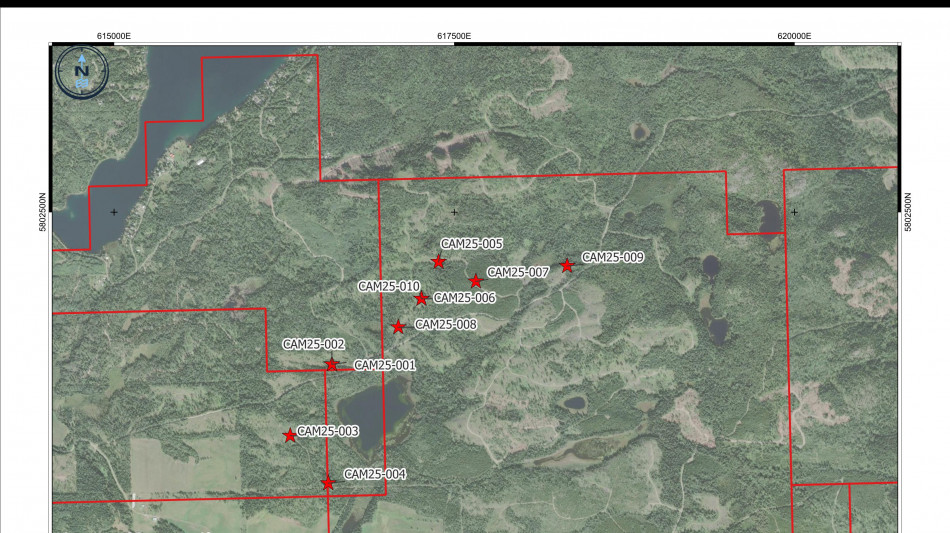950x533 pixels.
Task: Click the CAM25-009 red star marker
Action: (567, 266)
